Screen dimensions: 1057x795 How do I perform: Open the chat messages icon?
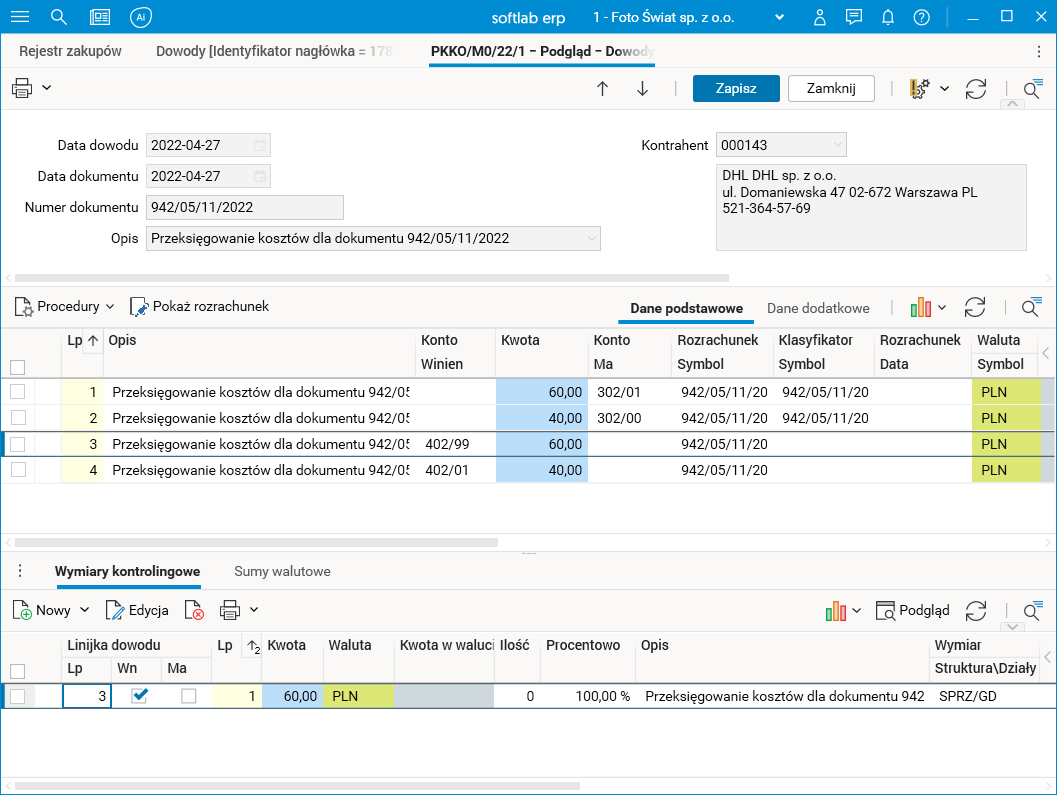tap(853, 17)
